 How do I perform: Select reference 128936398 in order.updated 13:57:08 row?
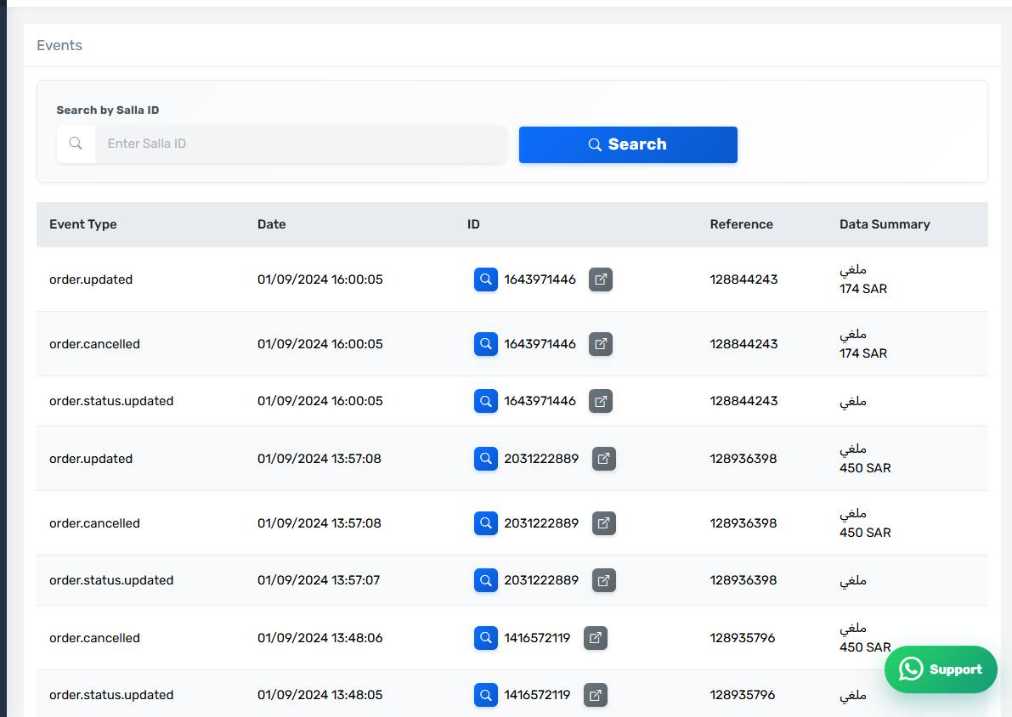click(743, 459)
